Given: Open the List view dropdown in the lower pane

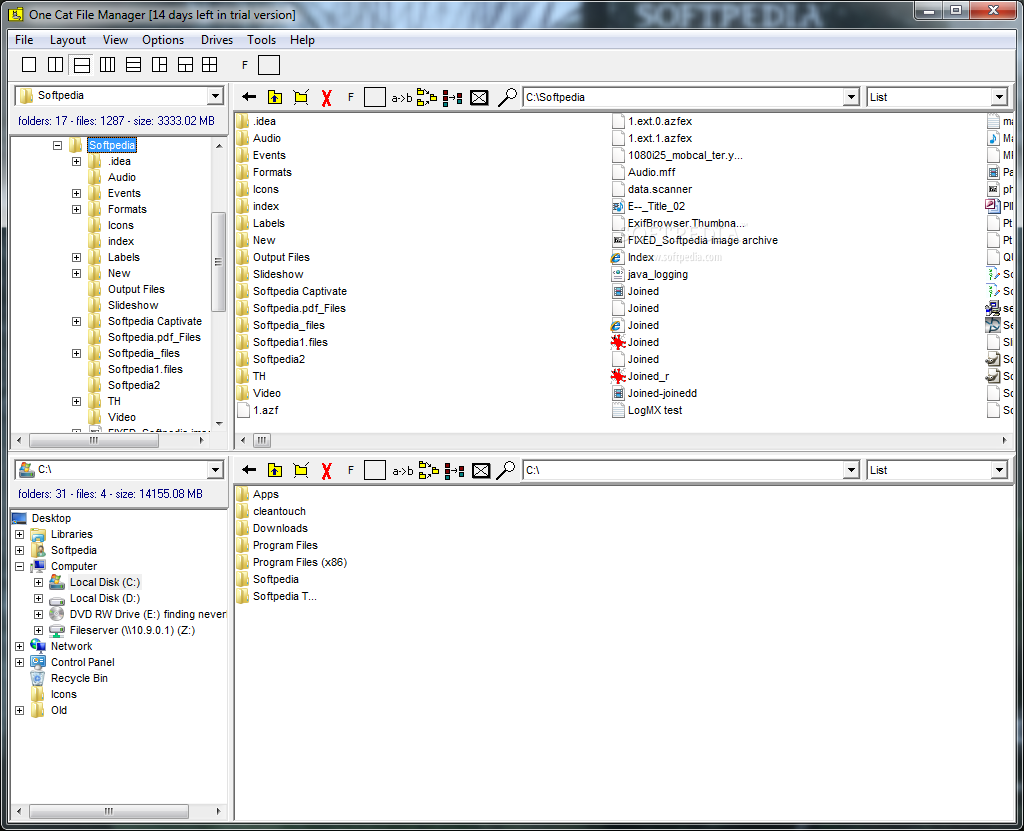Looking at the screenshot, I should 999,470.
